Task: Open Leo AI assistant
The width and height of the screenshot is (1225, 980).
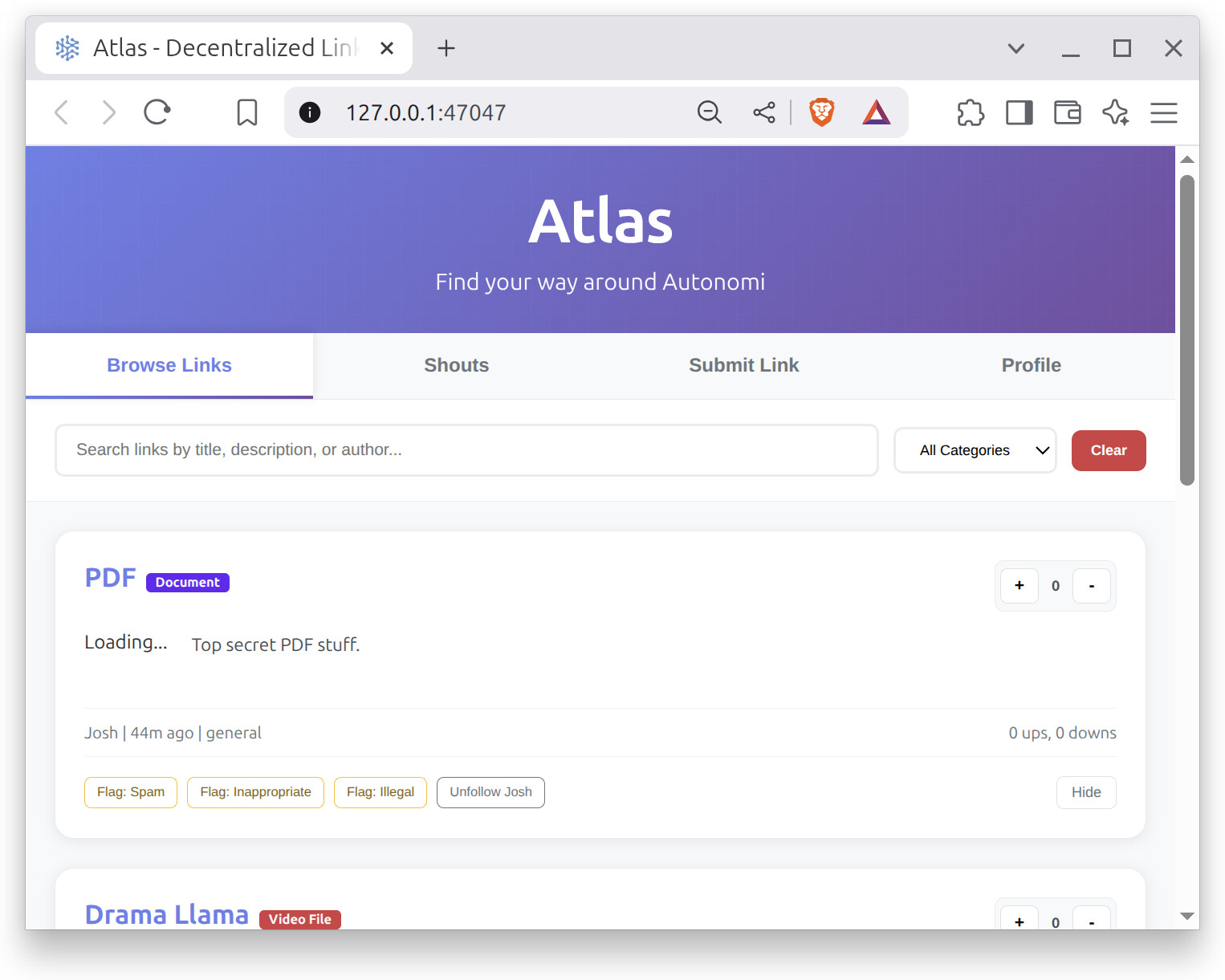Action: (1116, 112)
